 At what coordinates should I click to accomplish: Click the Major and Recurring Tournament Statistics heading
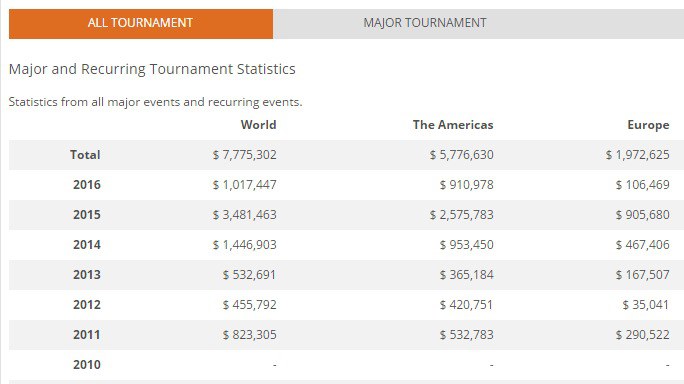pyautogui.click(x=152, y=69)
